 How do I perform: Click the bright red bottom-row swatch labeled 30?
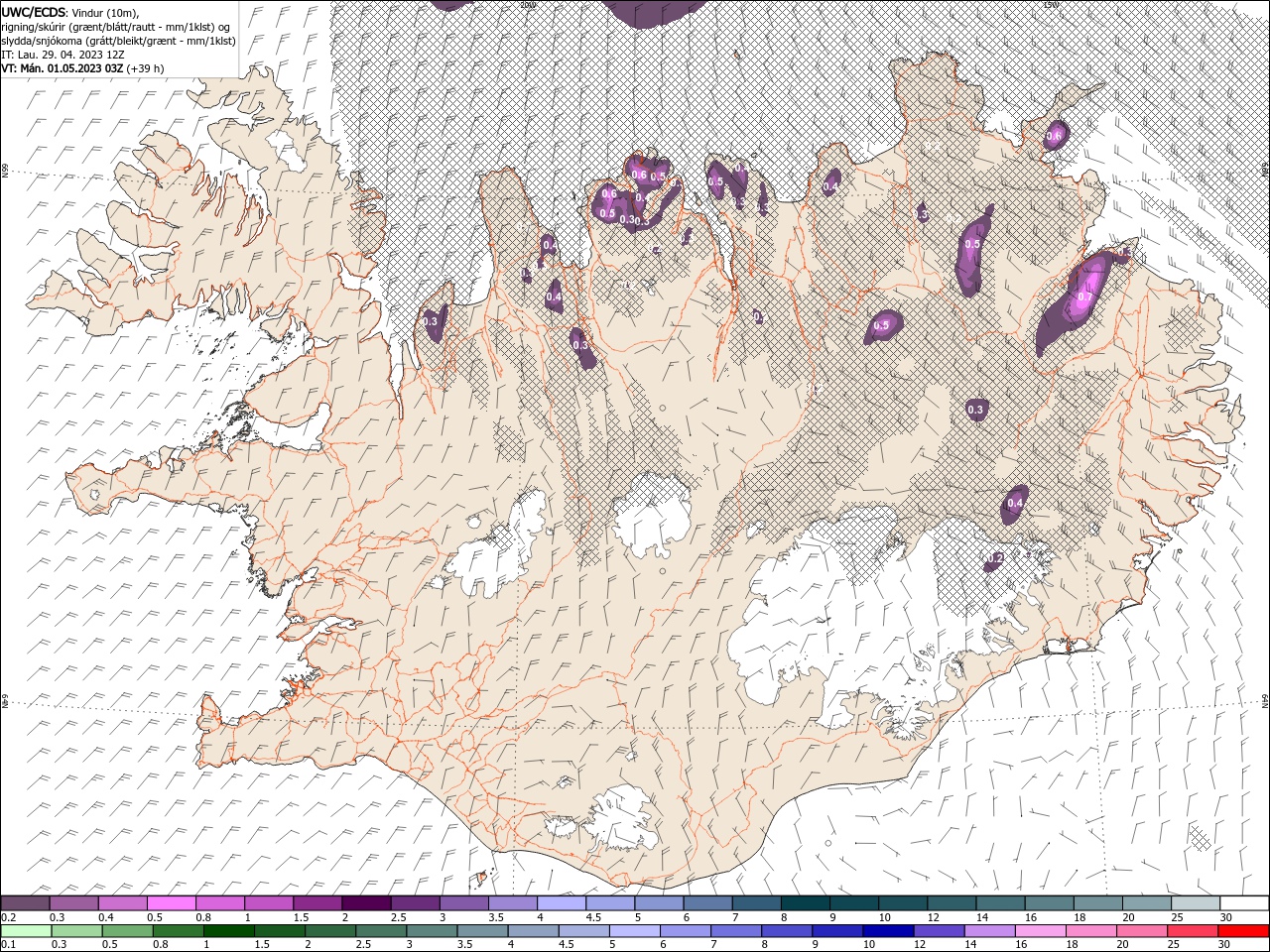[1242, 931]
